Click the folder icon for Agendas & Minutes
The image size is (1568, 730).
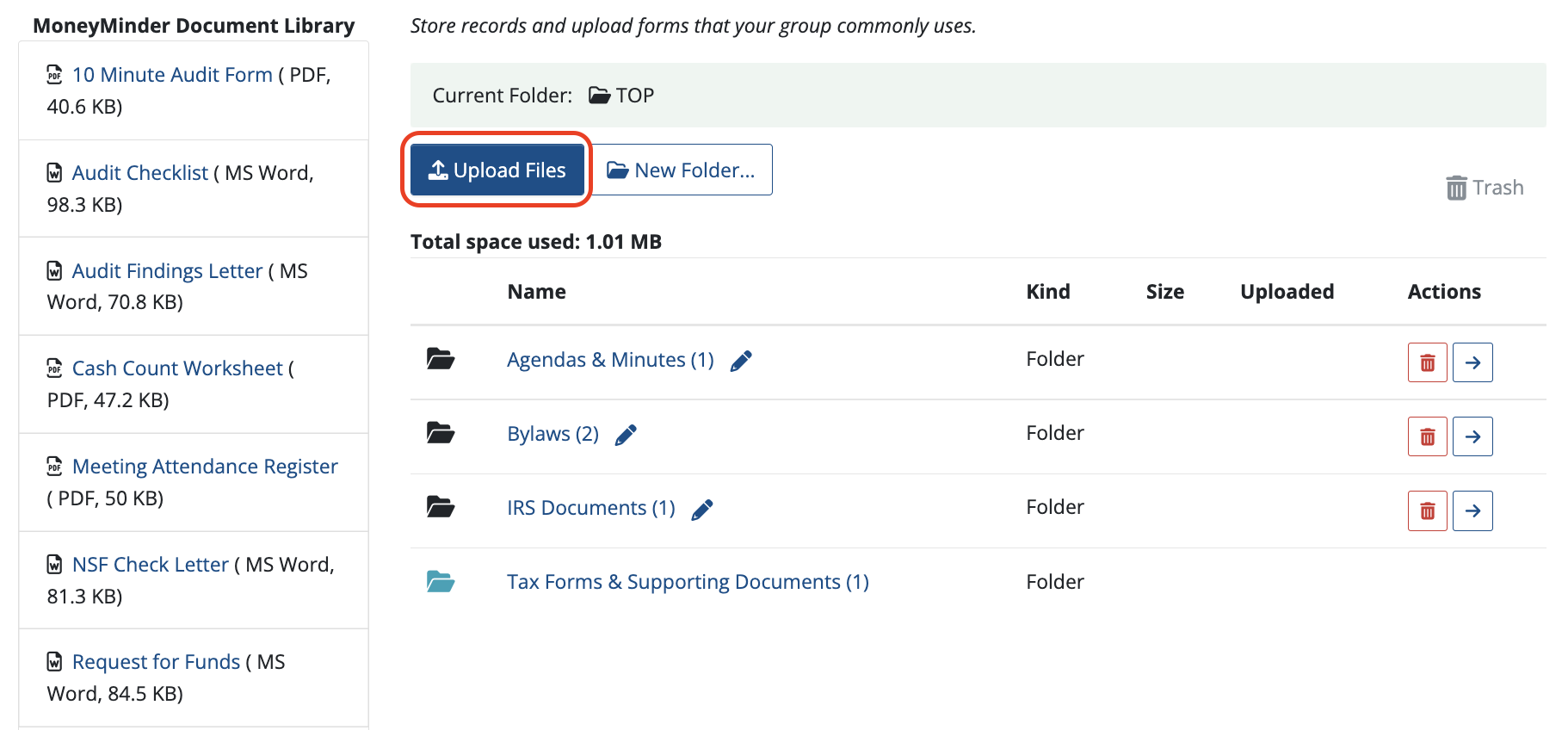(x=441, y=358)
